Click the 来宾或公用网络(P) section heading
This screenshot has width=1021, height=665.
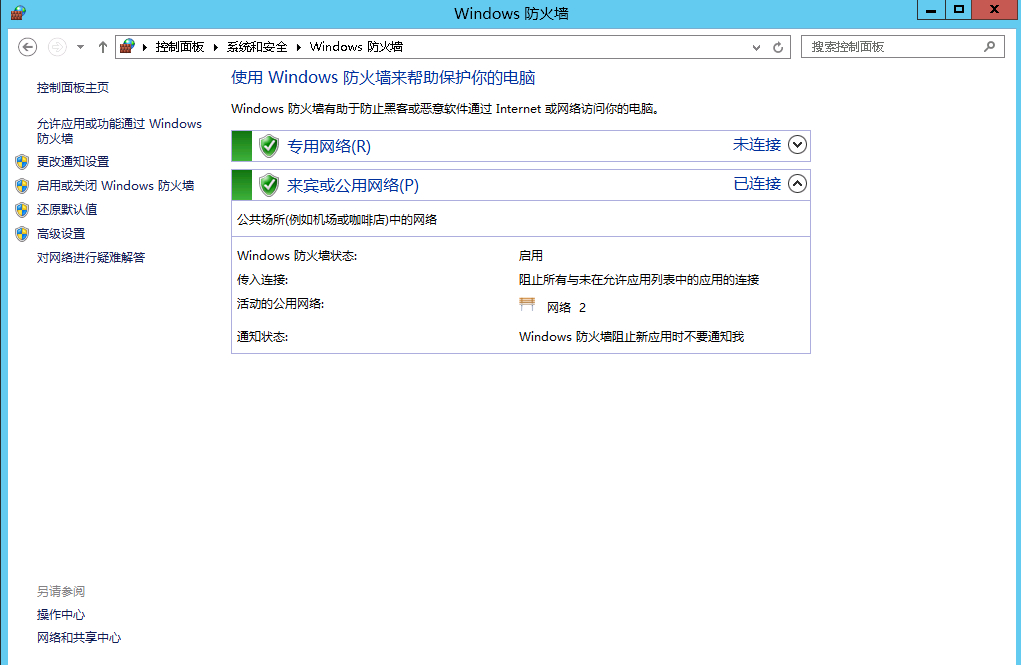point(353,186)
